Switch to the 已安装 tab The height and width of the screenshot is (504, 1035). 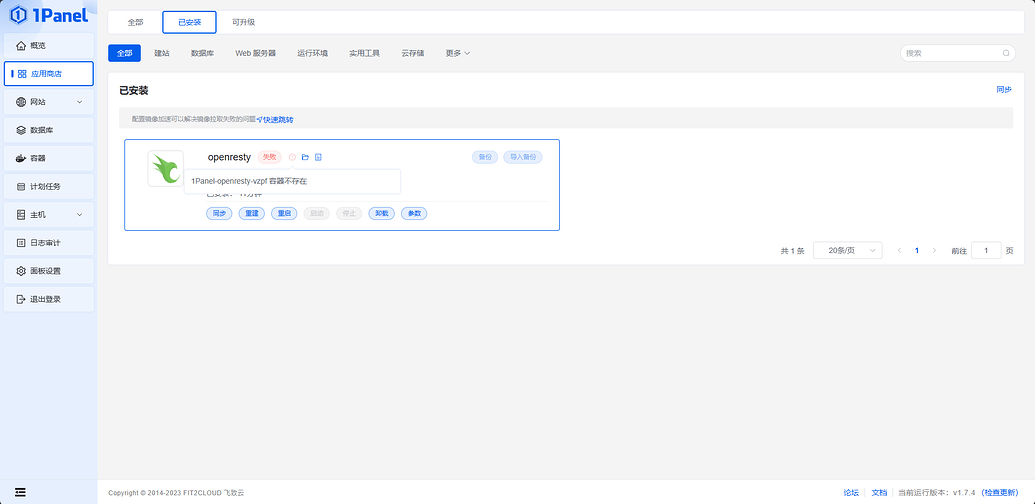click(x=189, y=22)
